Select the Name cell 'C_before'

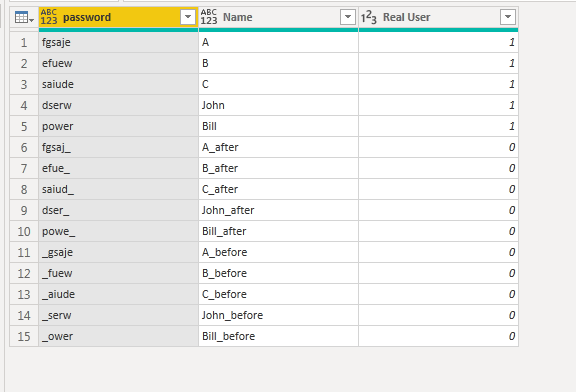[278, 294]
